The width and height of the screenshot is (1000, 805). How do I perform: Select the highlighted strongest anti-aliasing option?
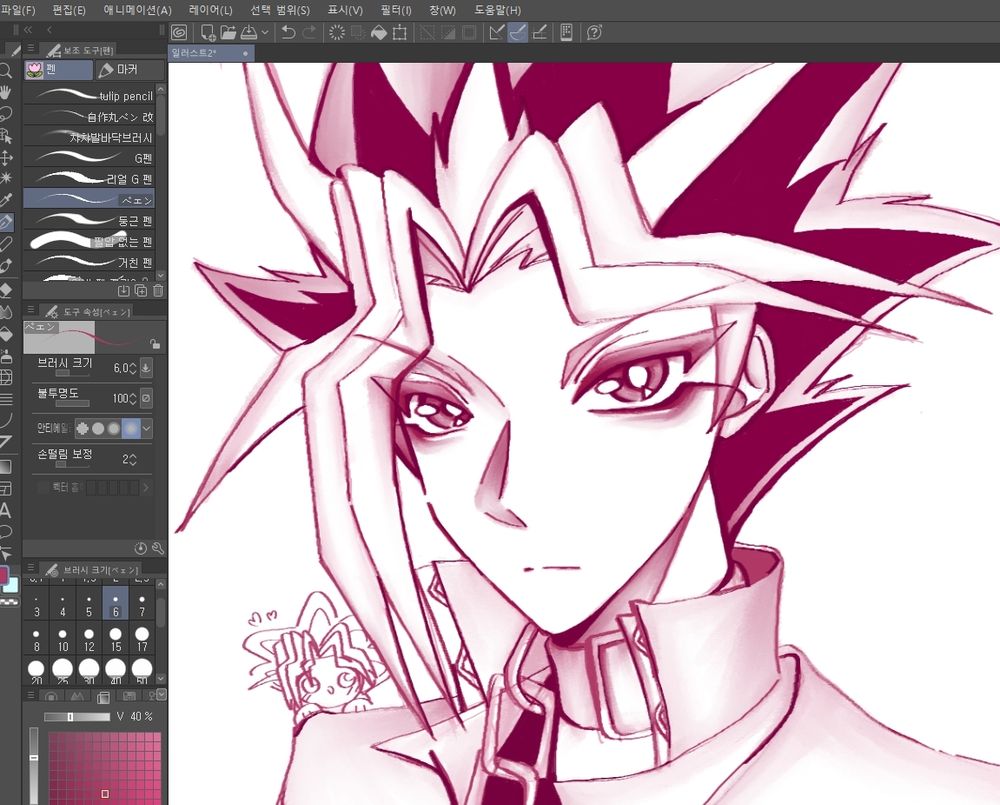(131, 429)
